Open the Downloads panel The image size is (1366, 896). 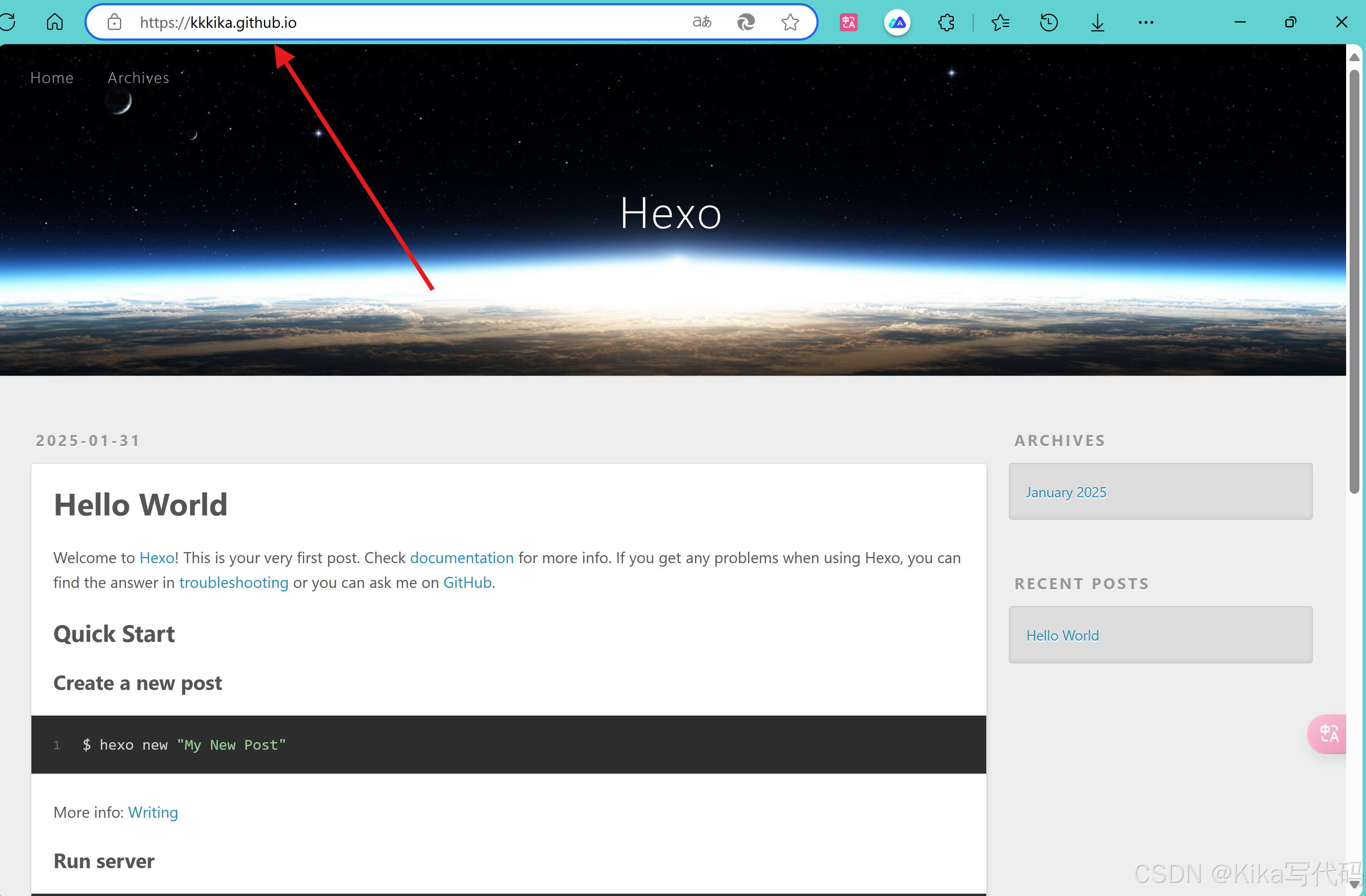[1097, 23]
